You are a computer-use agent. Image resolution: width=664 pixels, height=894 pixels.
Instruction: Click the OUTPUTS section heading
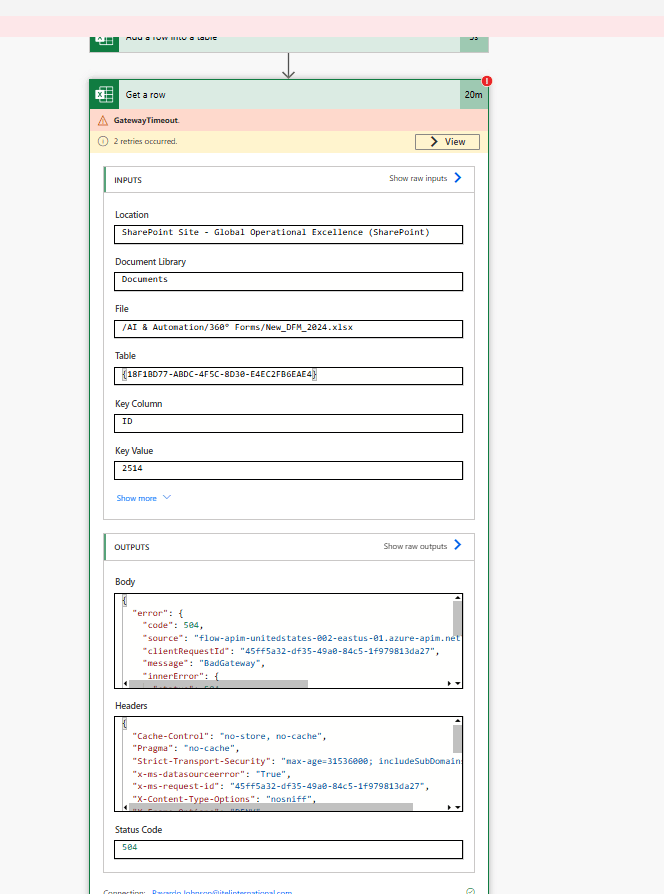pyautogui.click(x=132, y=547)
